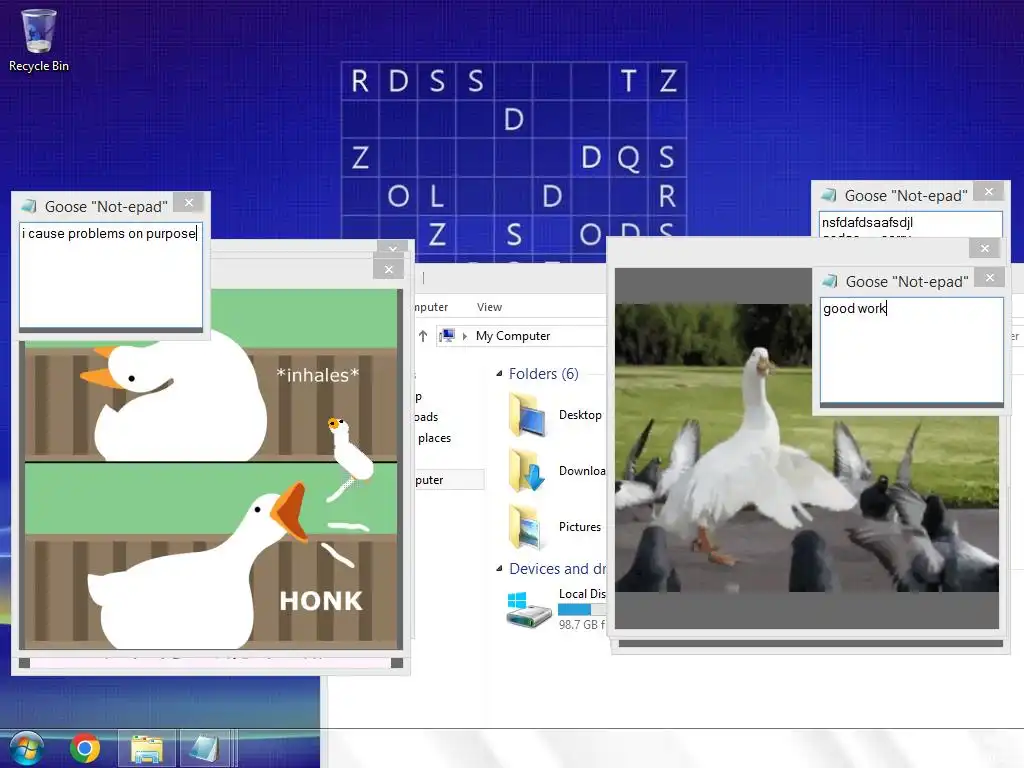
Task: Click the breadcrumb chevron before My Computer
Action: tap(465, 336)
